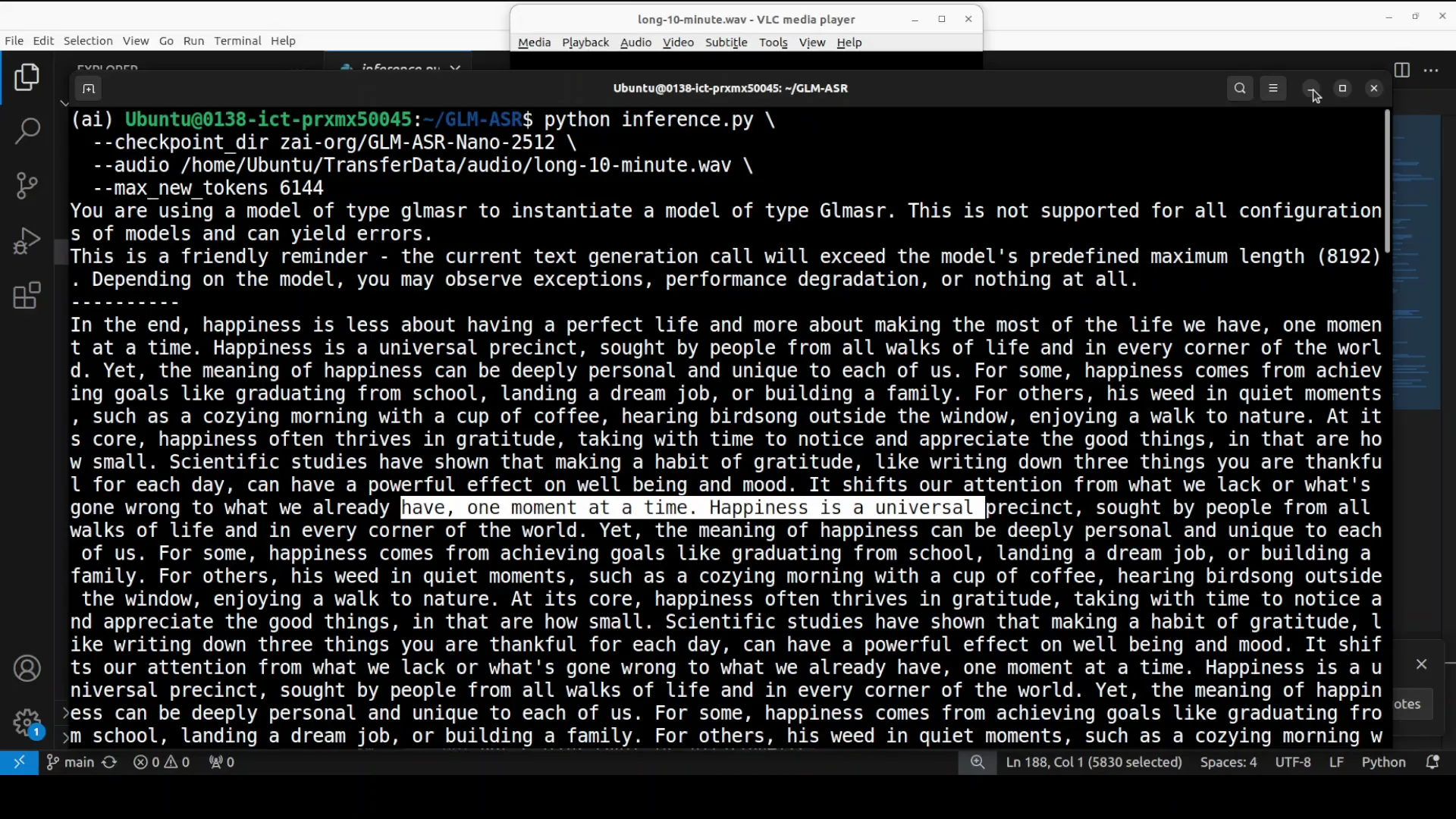Click the Accounts icon above the gear
The height and width of the screenshot is (819, 1456).
[27, 669]
